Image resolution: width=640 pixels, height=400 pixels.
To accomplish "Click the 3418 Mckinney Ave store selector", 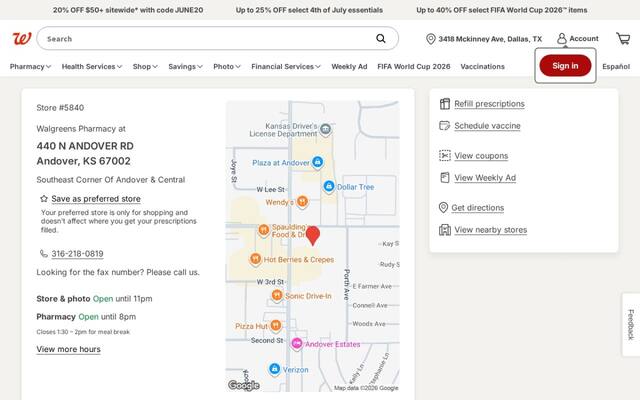I will coord(484,39).
